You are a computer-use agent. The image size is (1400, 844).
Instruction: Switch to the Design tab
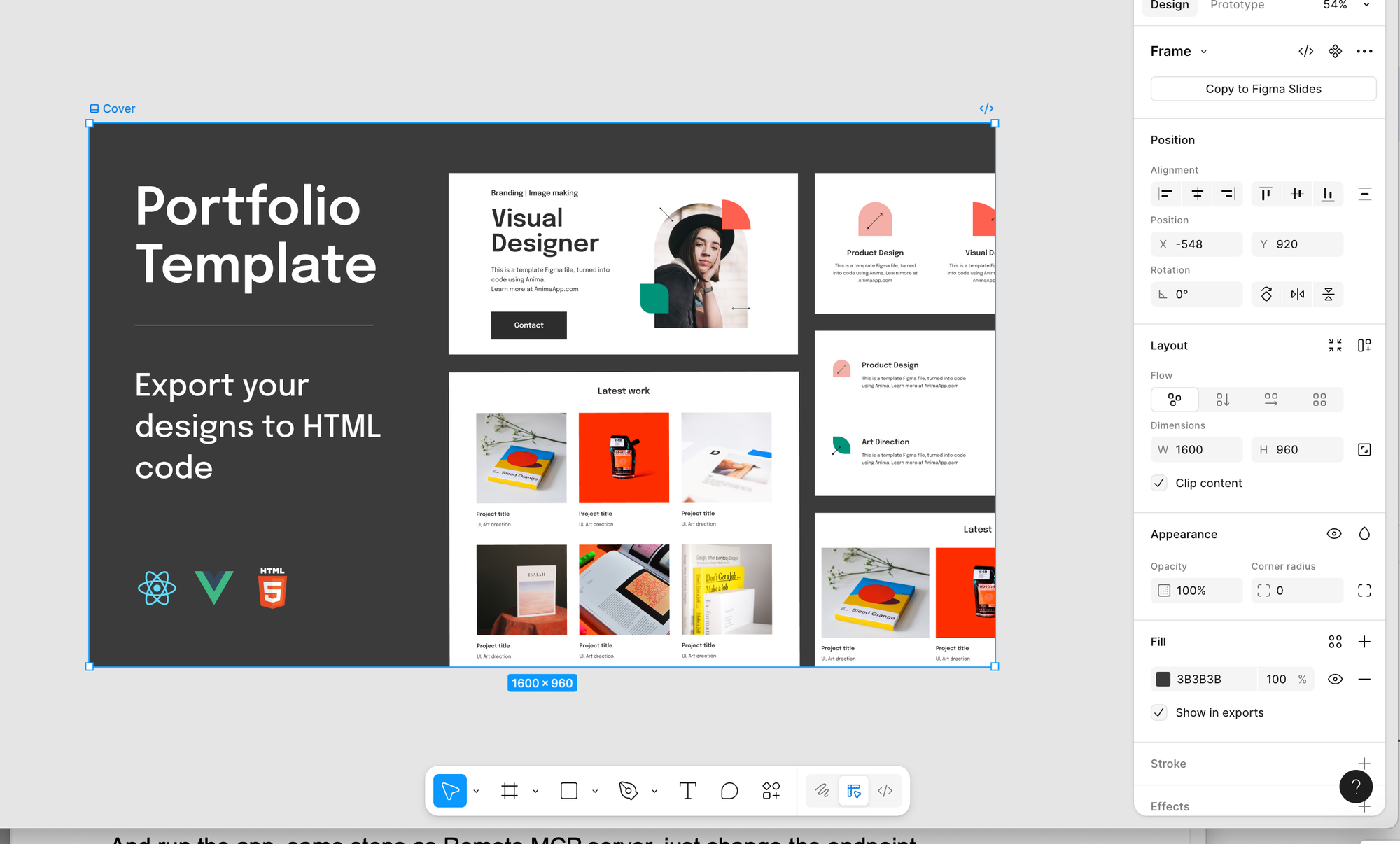pos(1169,6)
